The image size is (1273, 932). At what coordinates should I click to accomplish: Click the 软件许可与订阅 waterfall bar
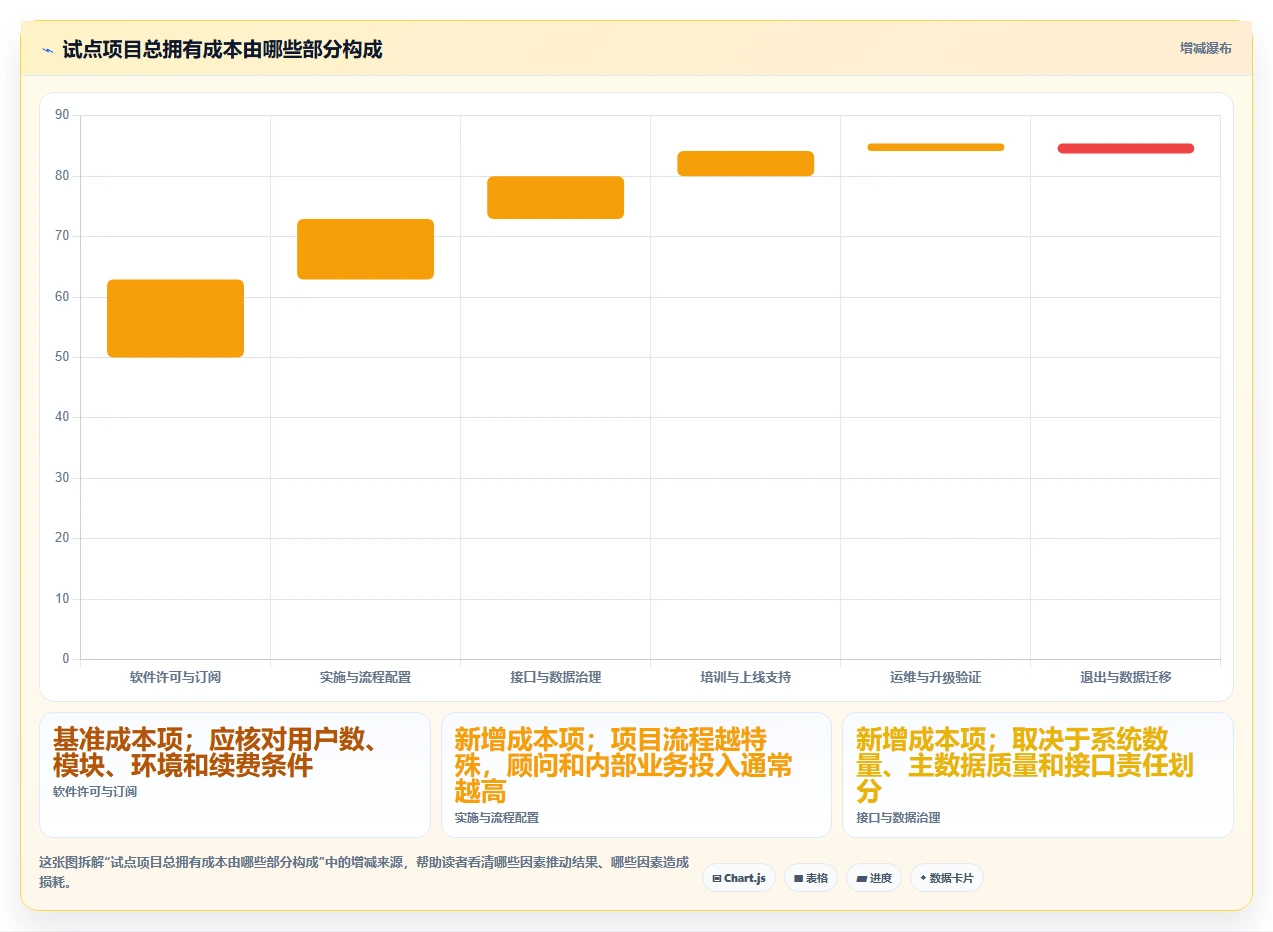176,318
